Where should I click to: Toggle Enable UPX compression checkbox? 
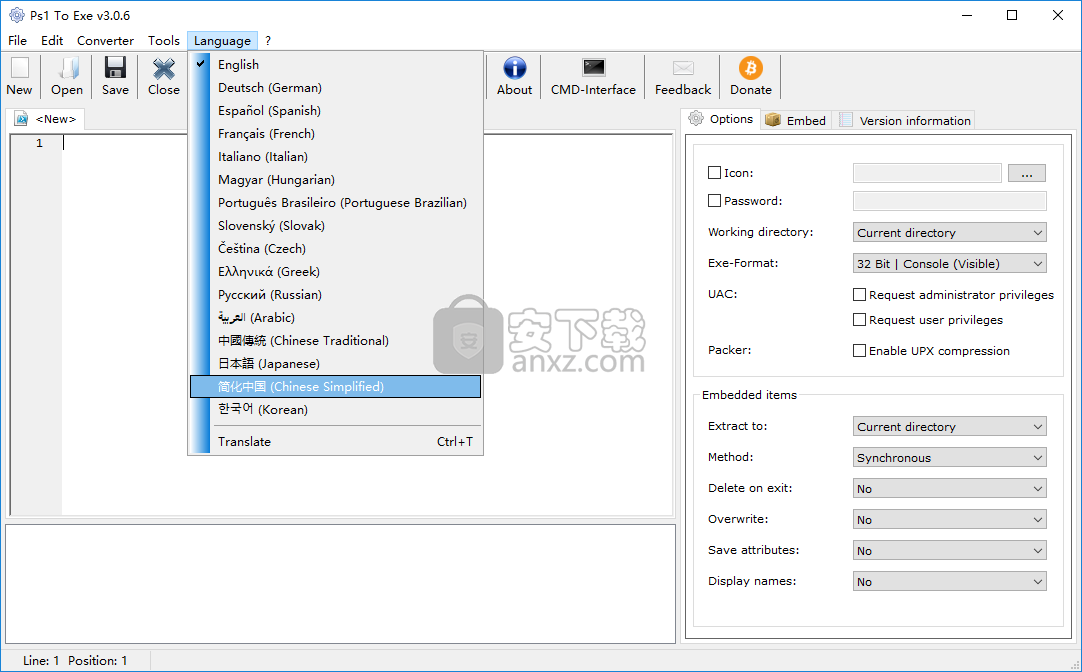(x=859, y=350)
